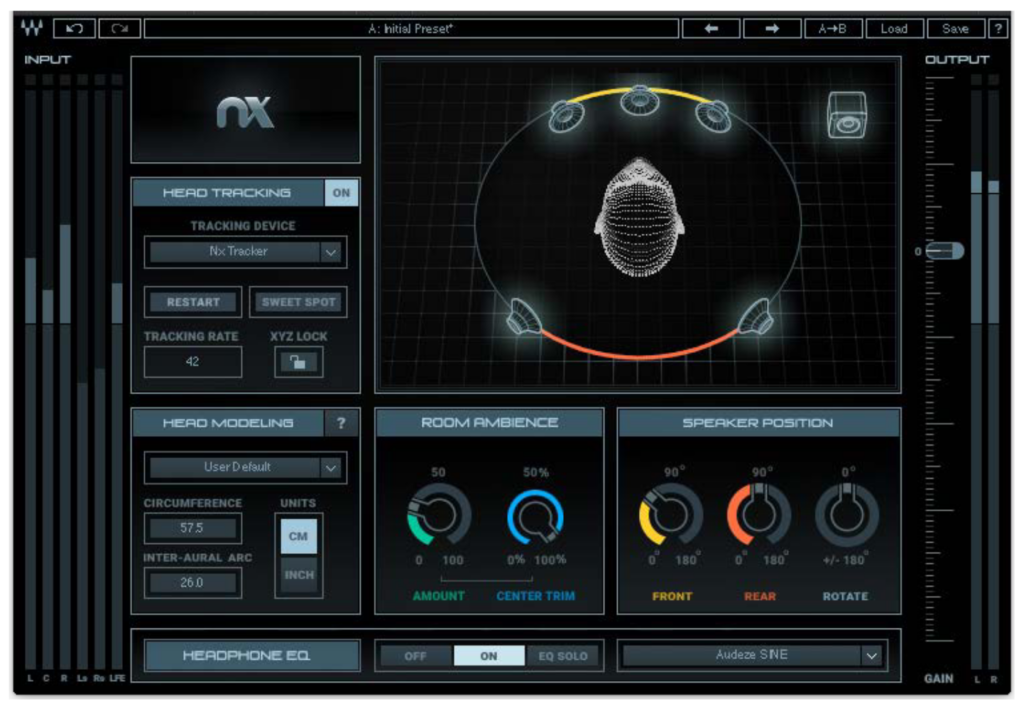Viewport: 1024px width, 706px height.
Task: Switch units to CM
Action: pos(298,536)
